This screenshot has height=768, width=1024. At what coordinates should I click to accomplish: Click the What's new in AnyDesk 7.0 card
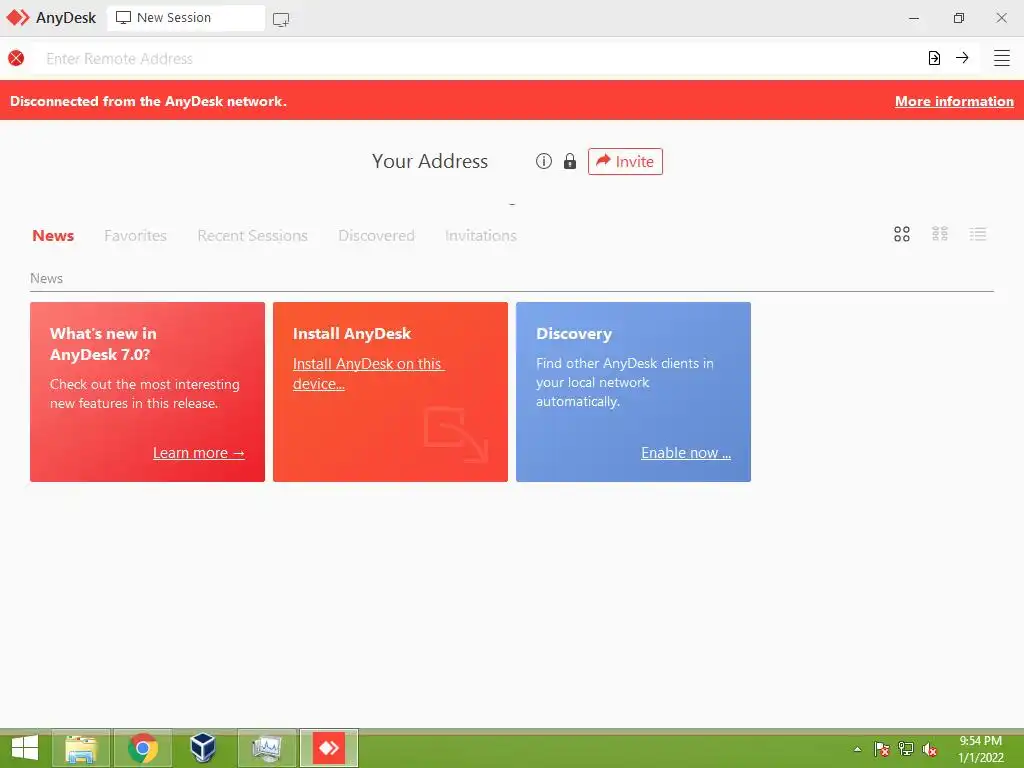coord(148,392)
